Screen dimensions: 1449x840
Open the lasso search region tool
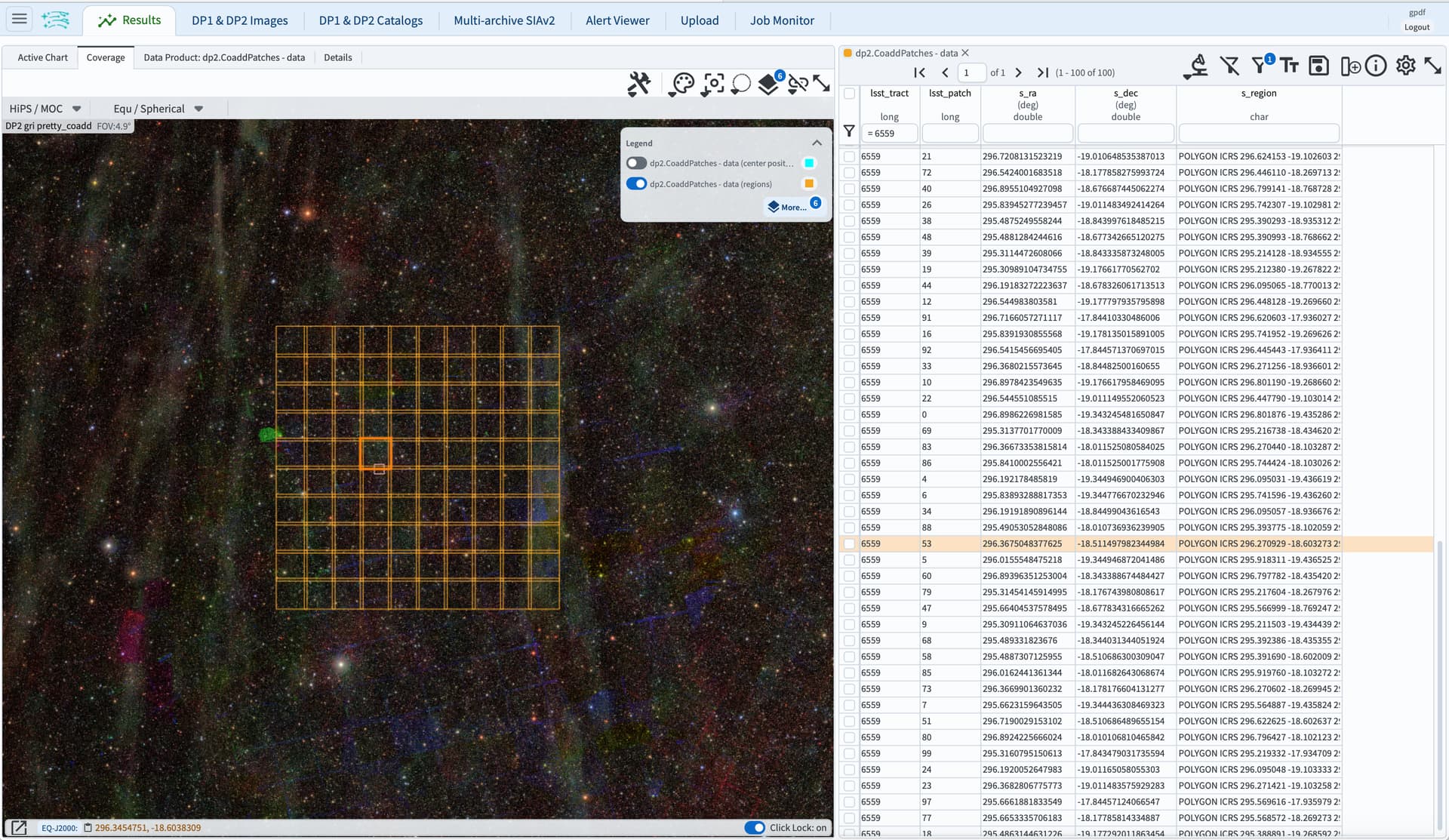tap(741, 84)
